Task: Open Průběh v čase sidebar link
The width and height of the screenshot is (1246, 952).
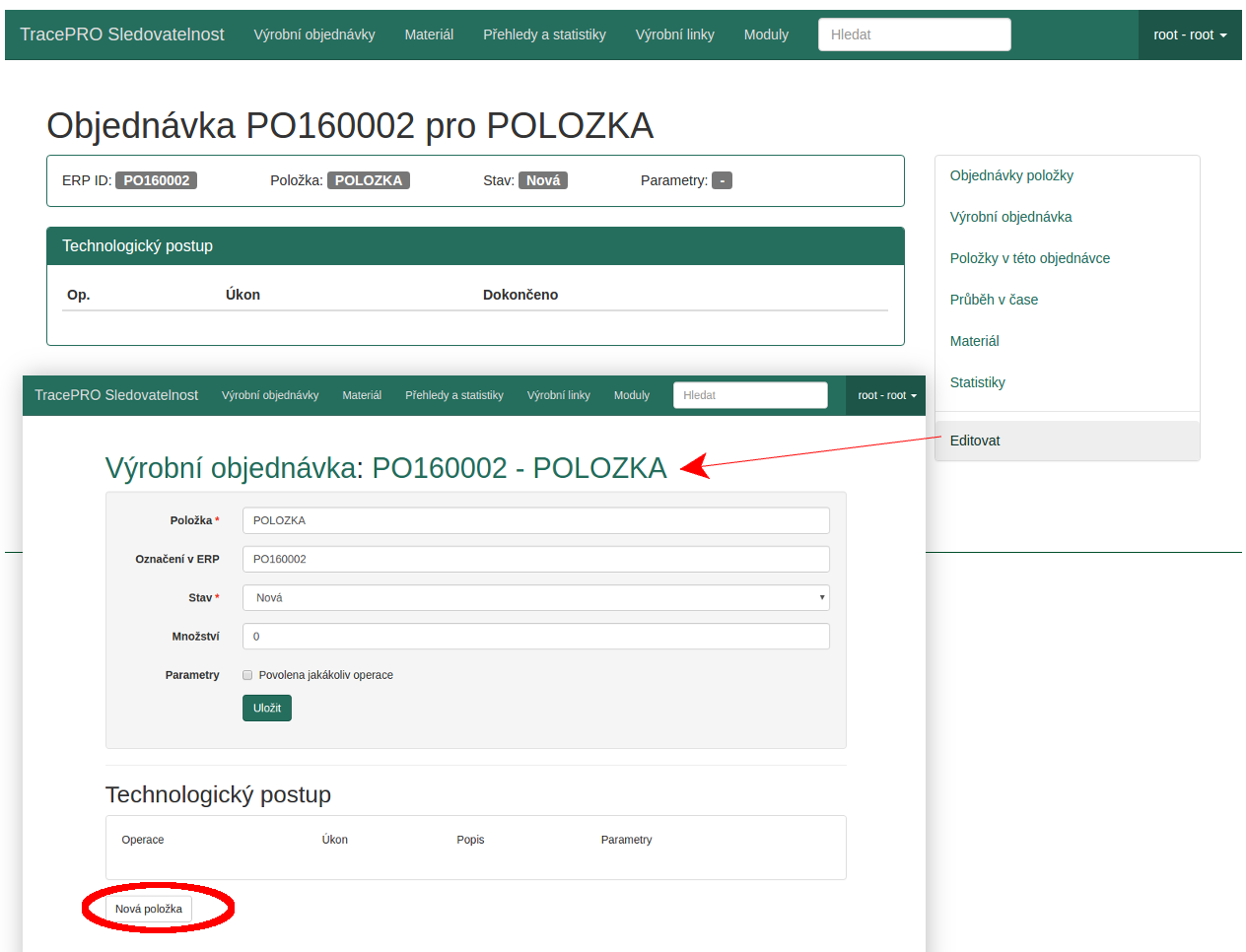Action: (994, 300)
